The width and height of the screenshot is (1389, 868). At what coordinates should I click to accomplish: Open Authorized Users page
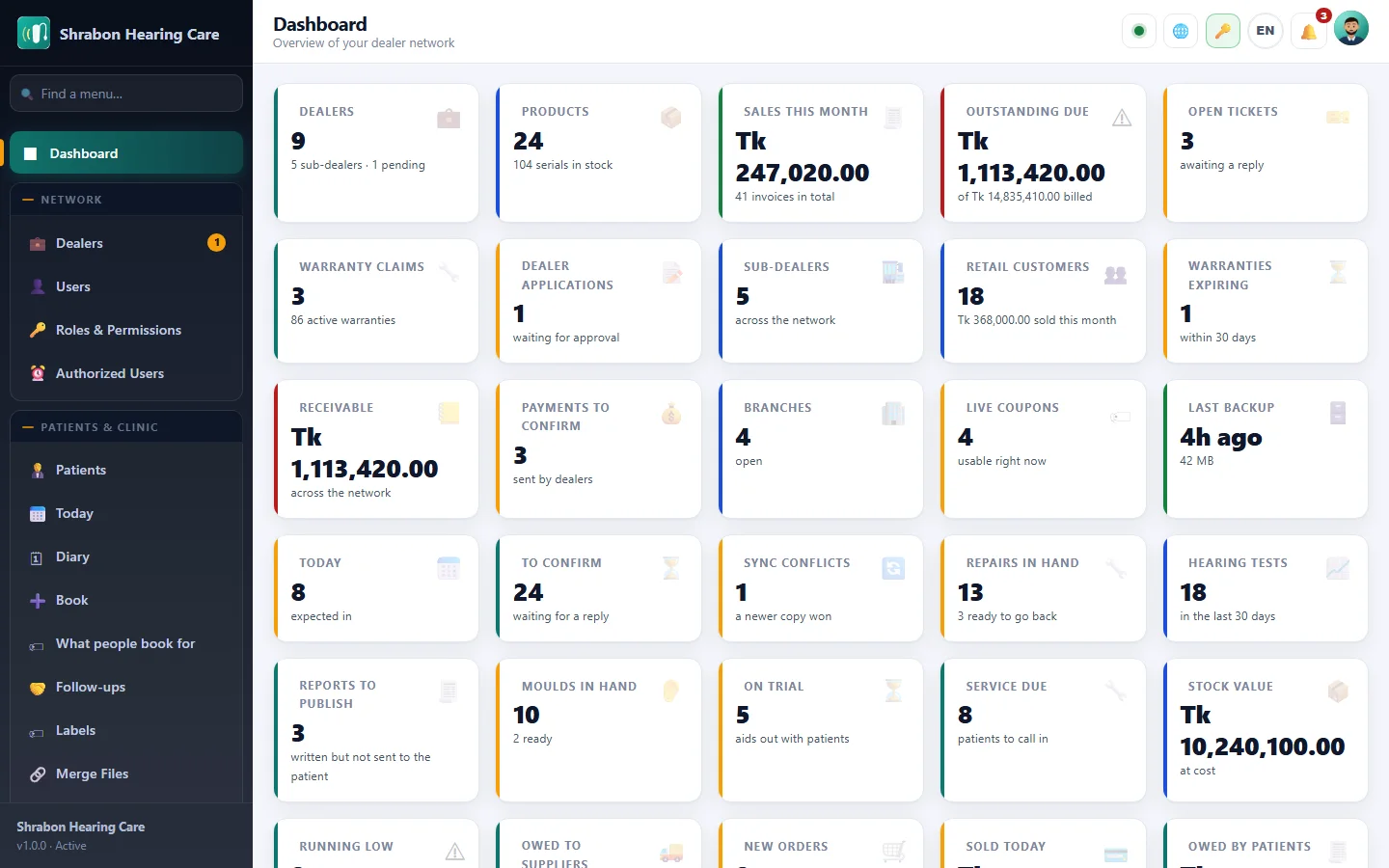[x=126, y=373]
